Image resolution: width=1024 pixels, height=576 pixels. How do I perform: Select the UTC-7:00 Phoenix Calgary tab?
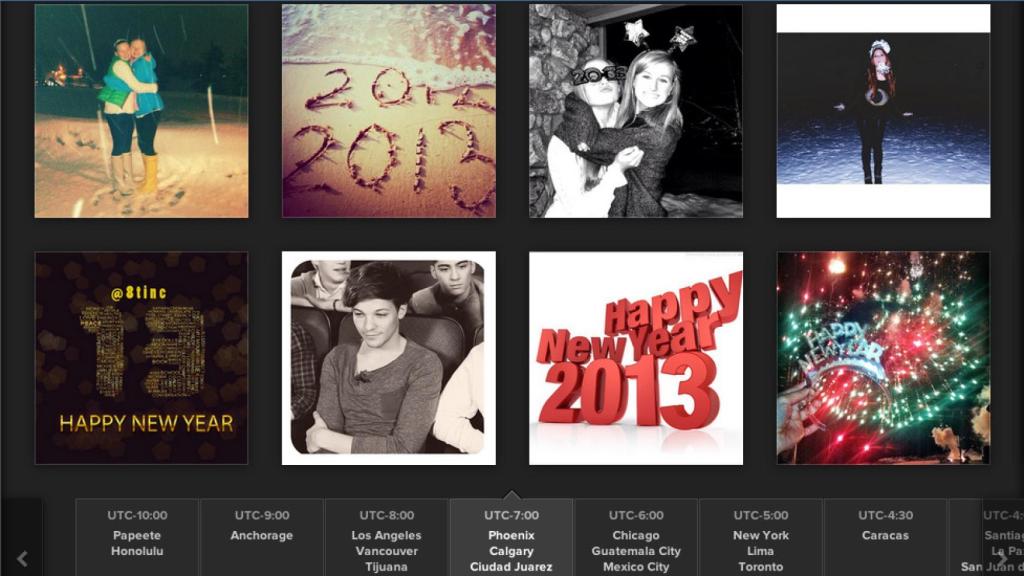tap(511, 537)
